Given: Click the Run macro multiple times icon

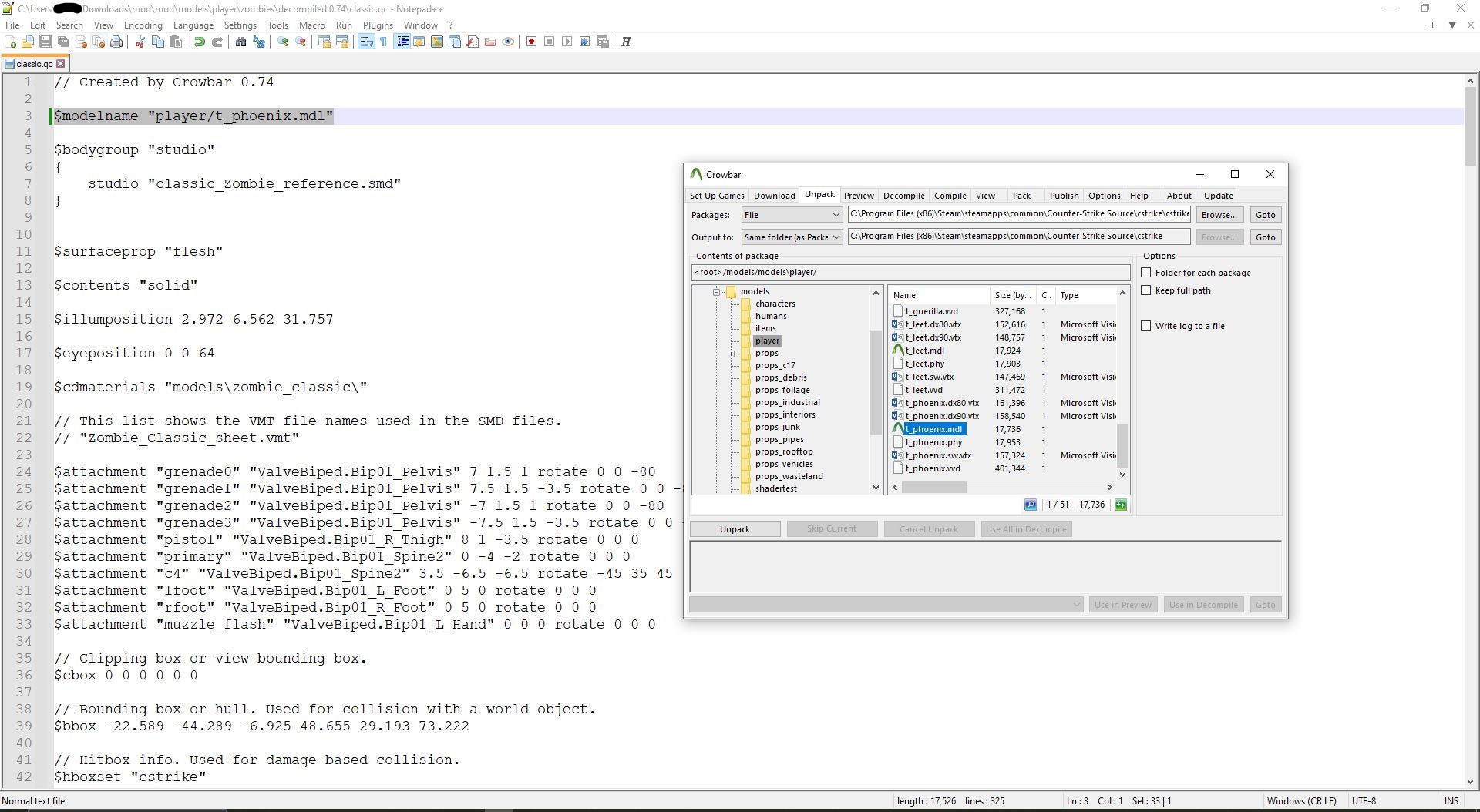Looking at the screenshot, I should coord(585,42).
